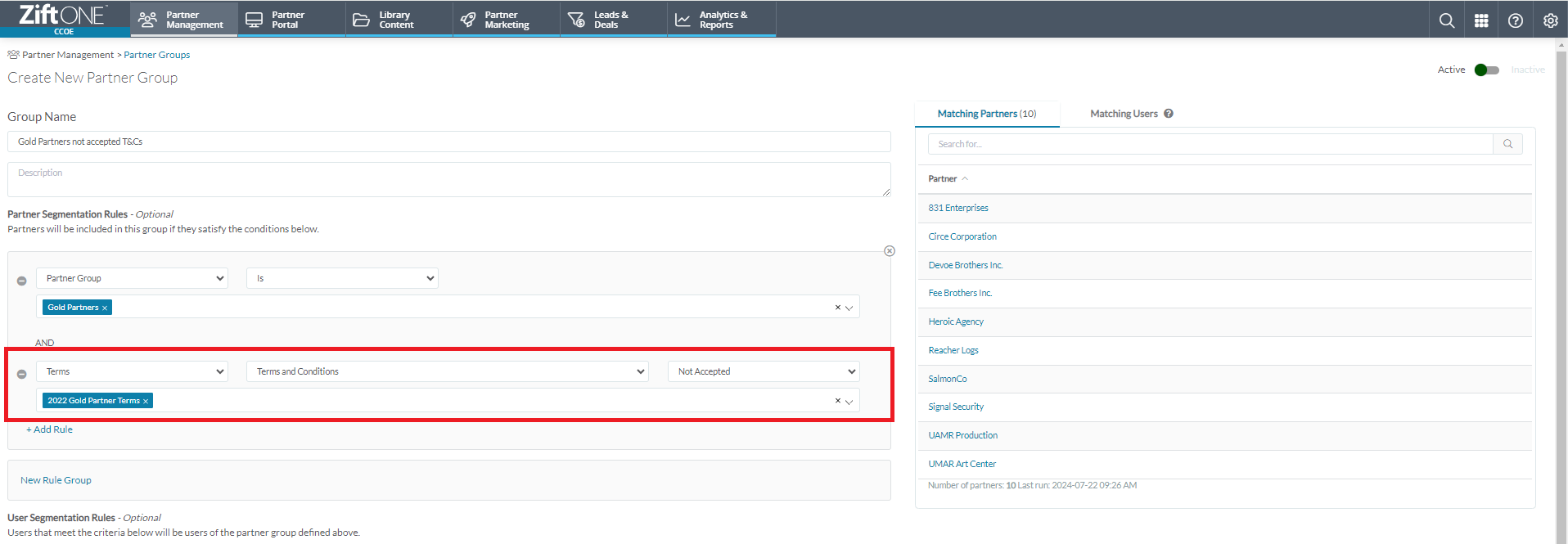Open the Terms and Conditions dropdown
The image size is (1568, 544).
click(448, 371)
